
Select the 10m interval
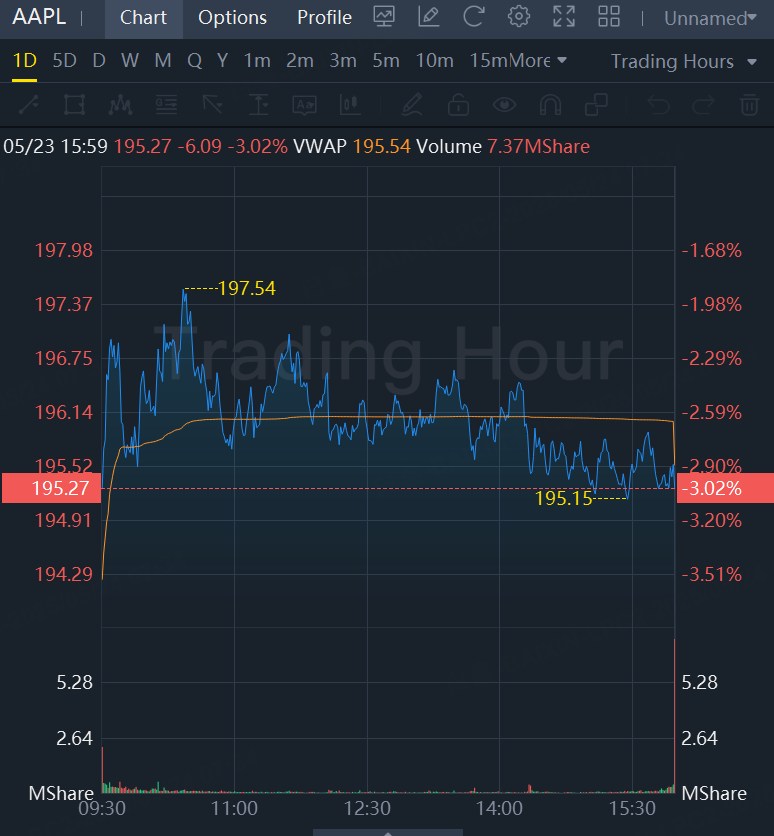point(434,60)
